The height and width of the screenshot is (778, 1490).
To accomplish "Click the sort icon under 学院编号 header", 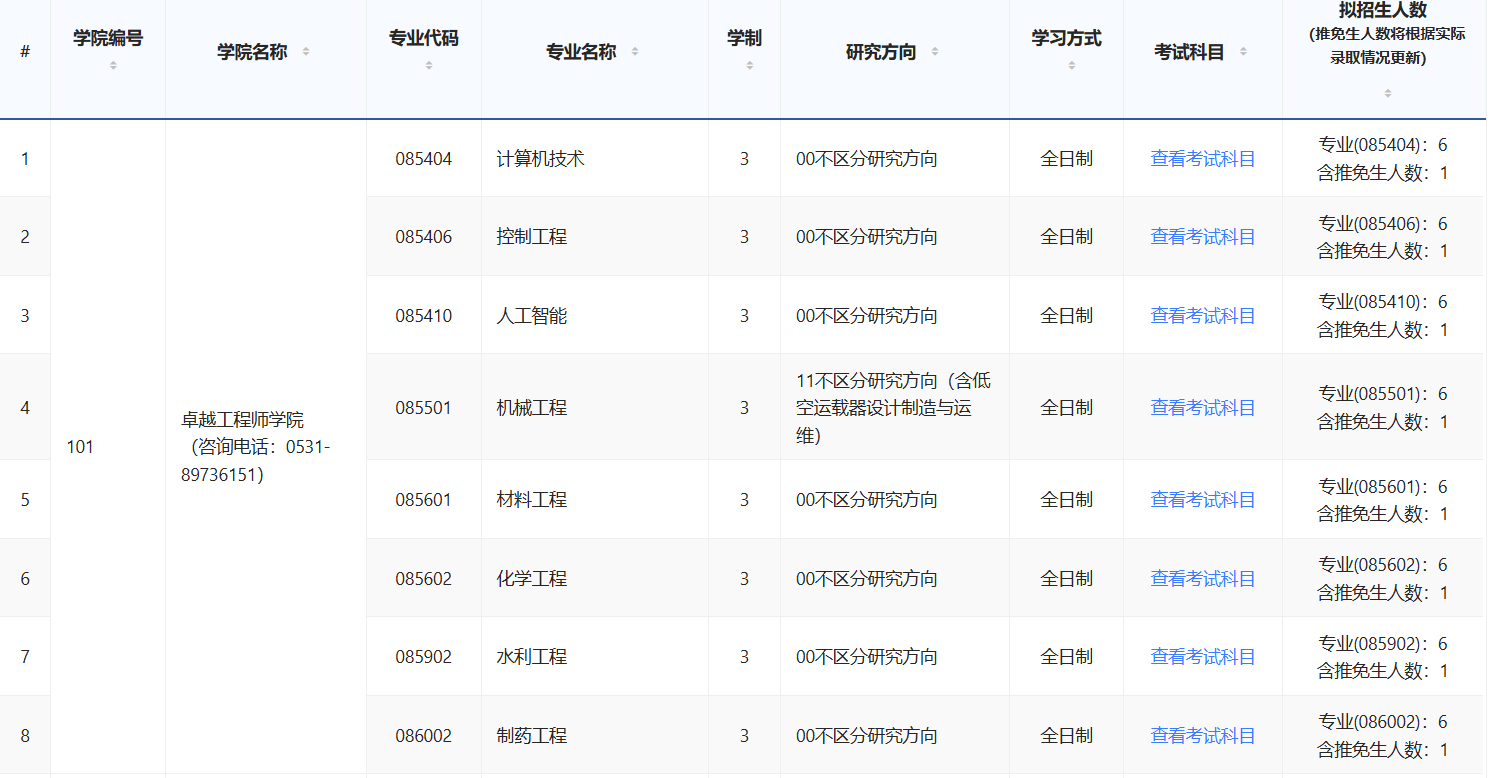I will (113, 66).
